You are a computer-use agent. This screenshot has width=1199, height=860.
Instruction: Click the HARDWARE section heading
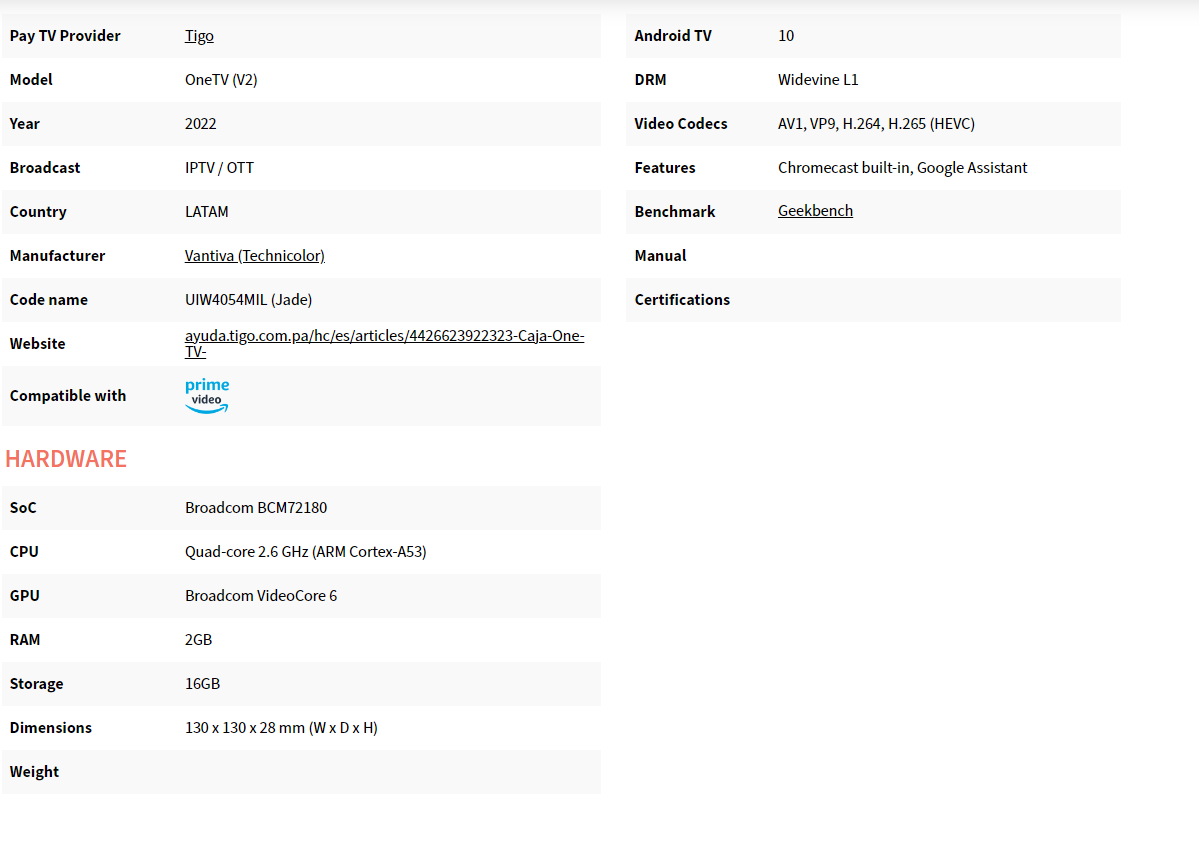66,459
